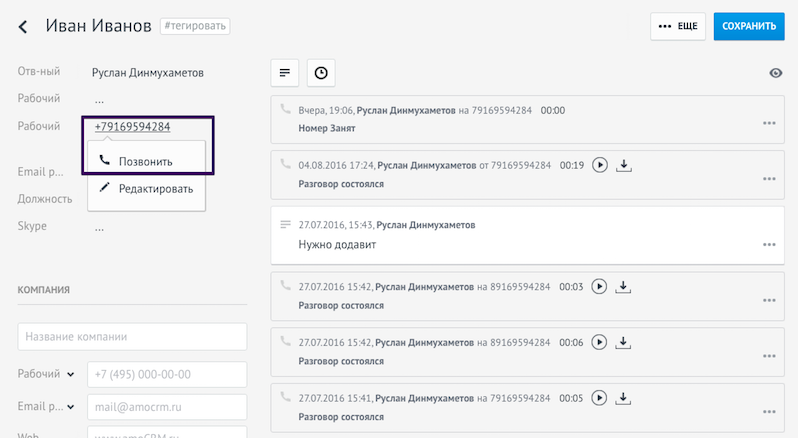This screenshot has width=798, height=438.
Task: Open responsible user Руслан Динмухаметов field
Action: 148,73
